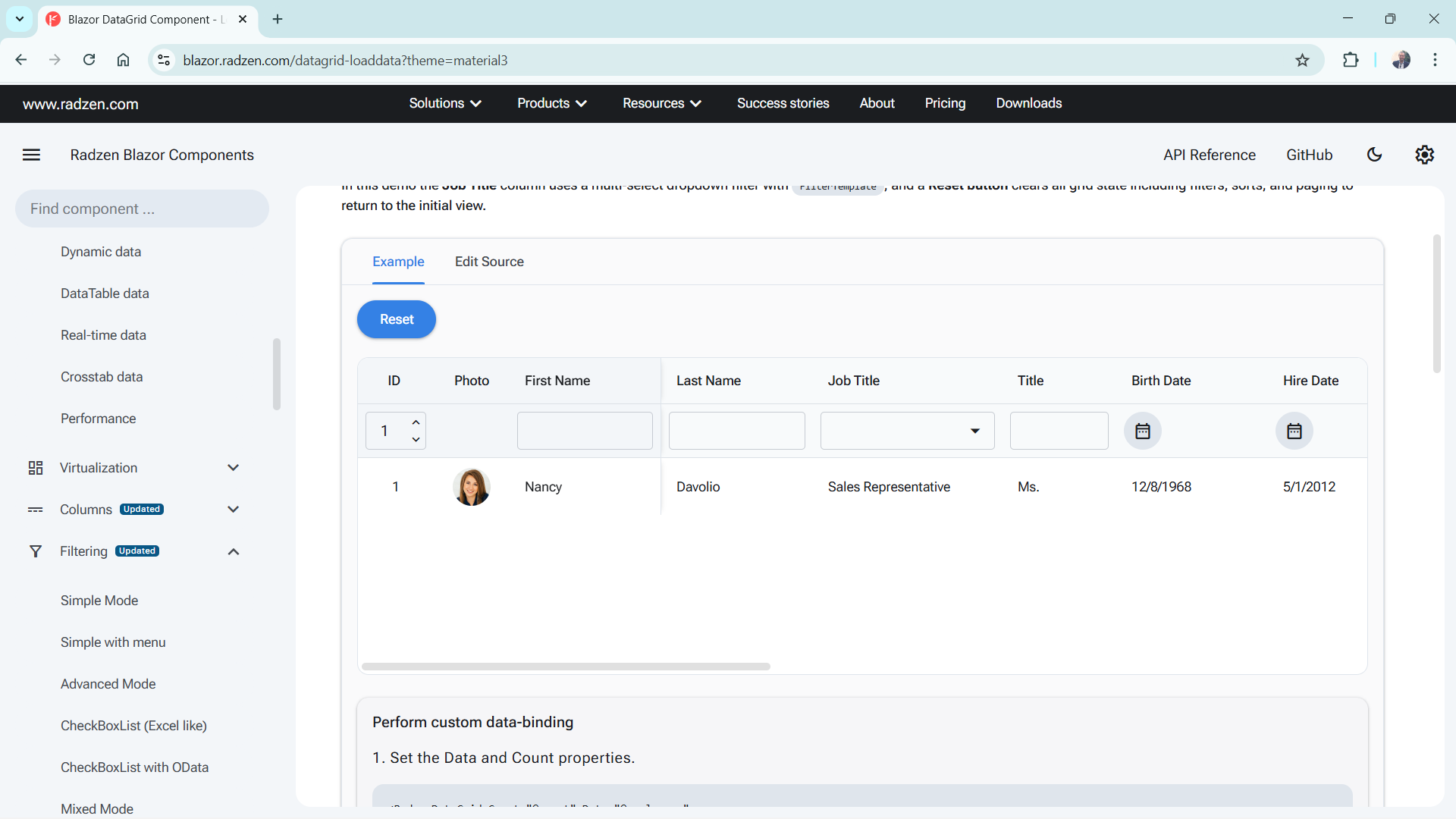
Task: Open Hire Date calendar filter
Action: [x=1294, y=431]
